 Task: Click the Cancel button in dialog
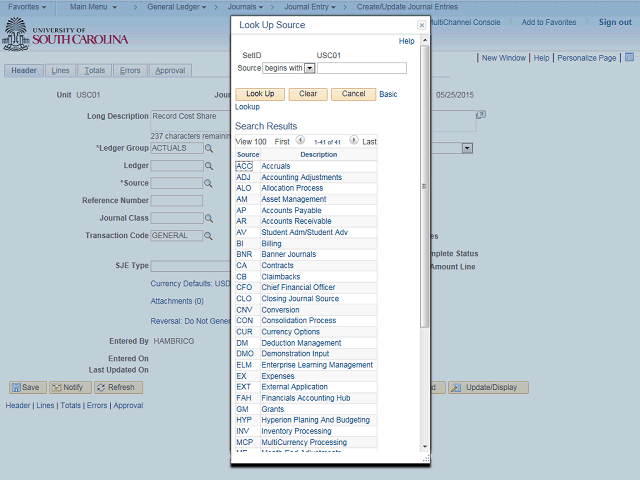pyautogui.click(x=353, y=94)
